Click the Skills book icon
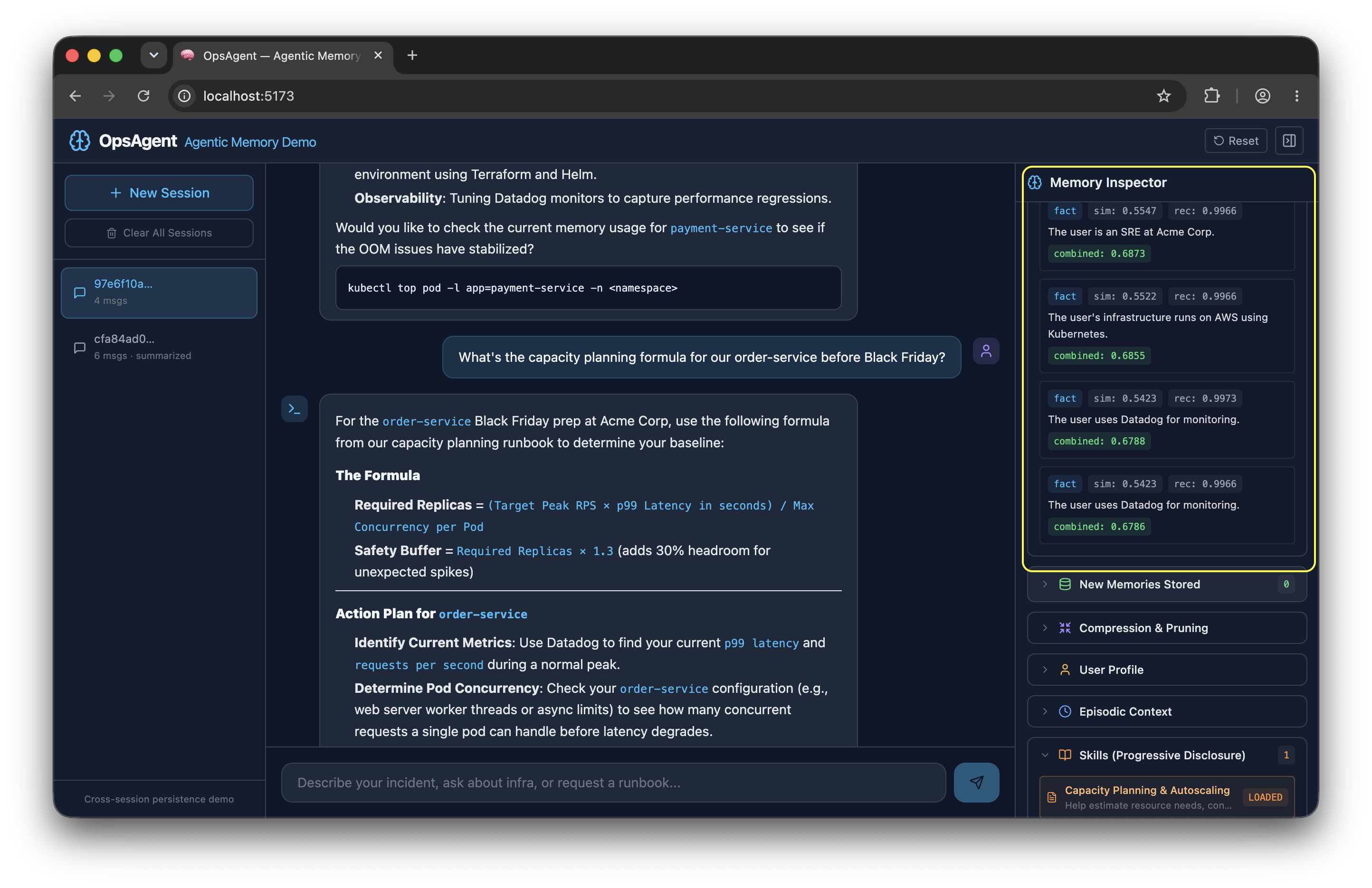1372x888 pixels. (1065, 754)
